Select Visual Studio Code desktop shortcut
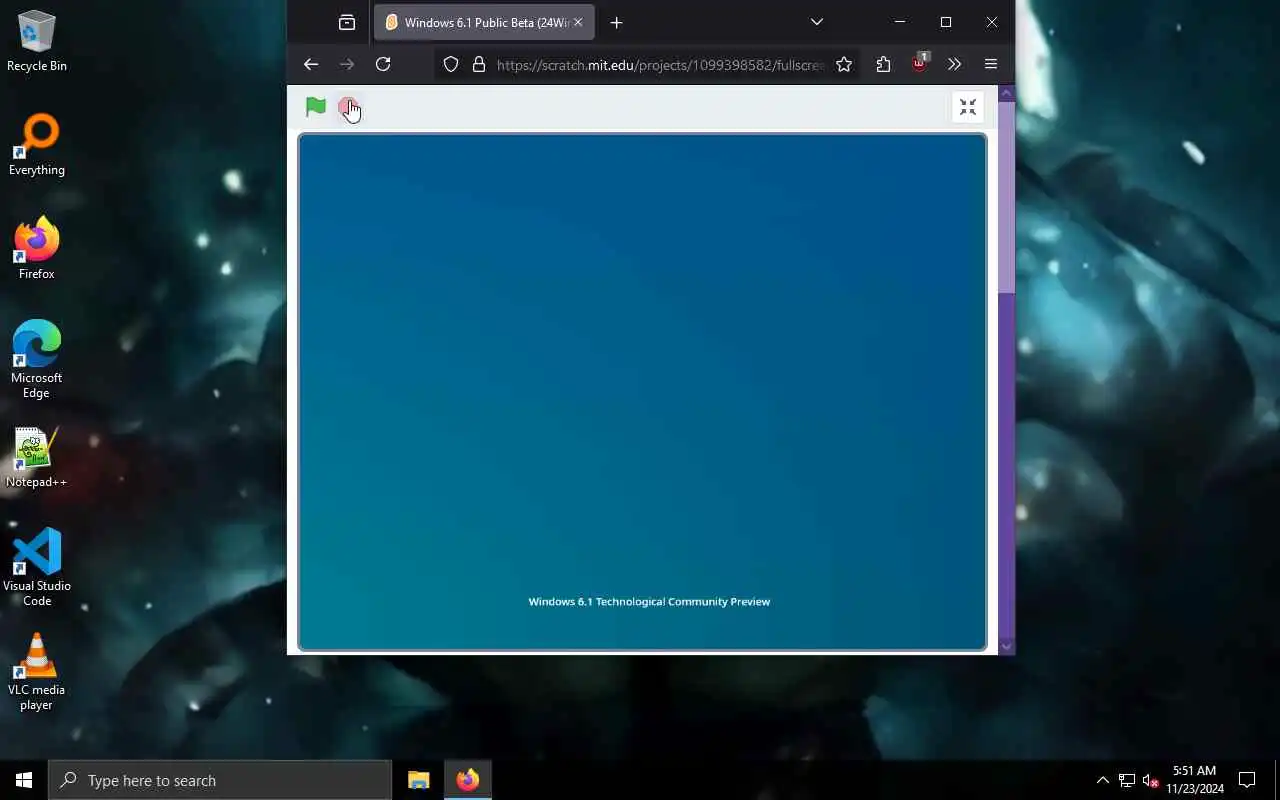1280x800 pixels. pos(37,567)
